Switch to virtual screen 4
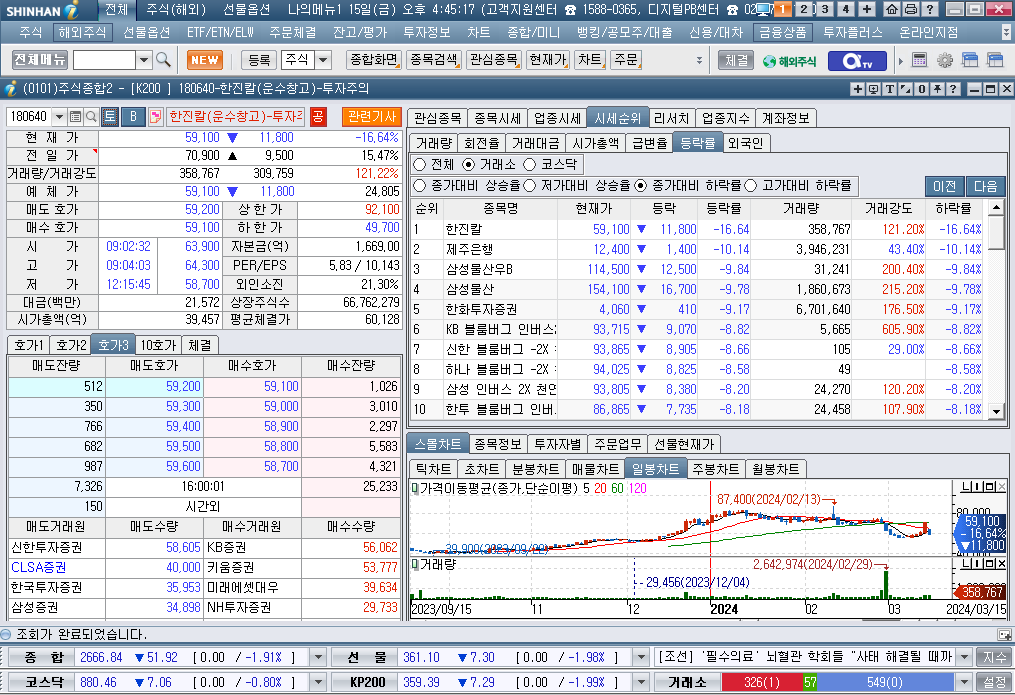The height and width of the screenshot is (695, 1015). coord(845,9)
